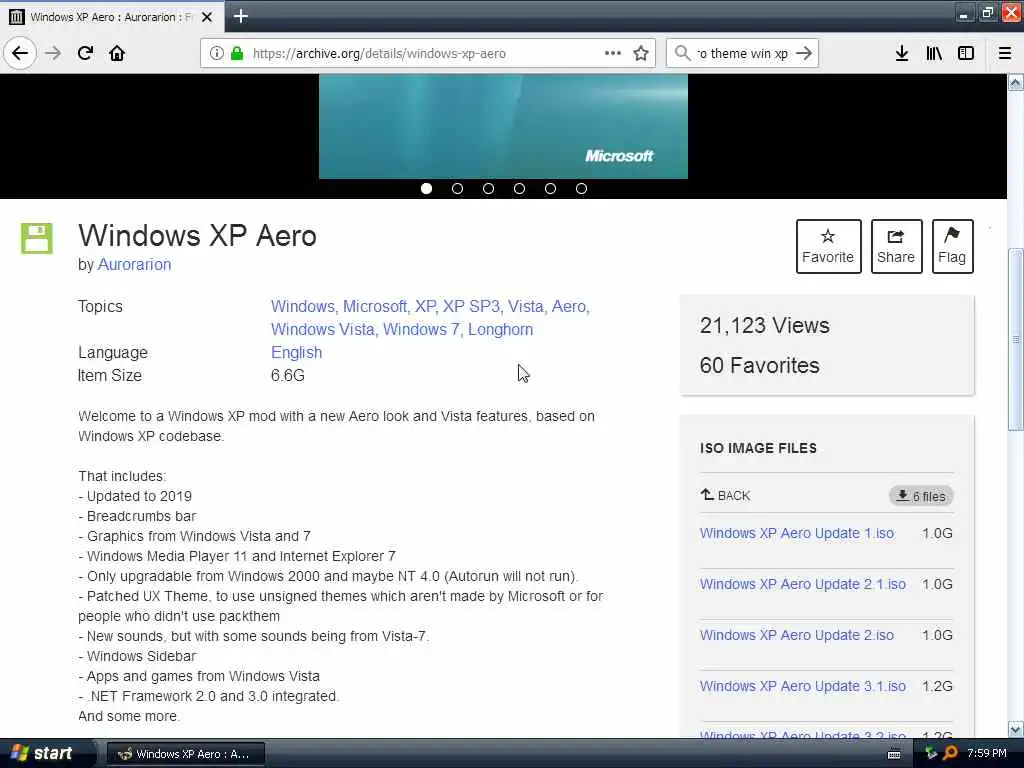Click the green secure connection padlock
This screenshot has width=1024, height=768.
[x=237, y=53]
